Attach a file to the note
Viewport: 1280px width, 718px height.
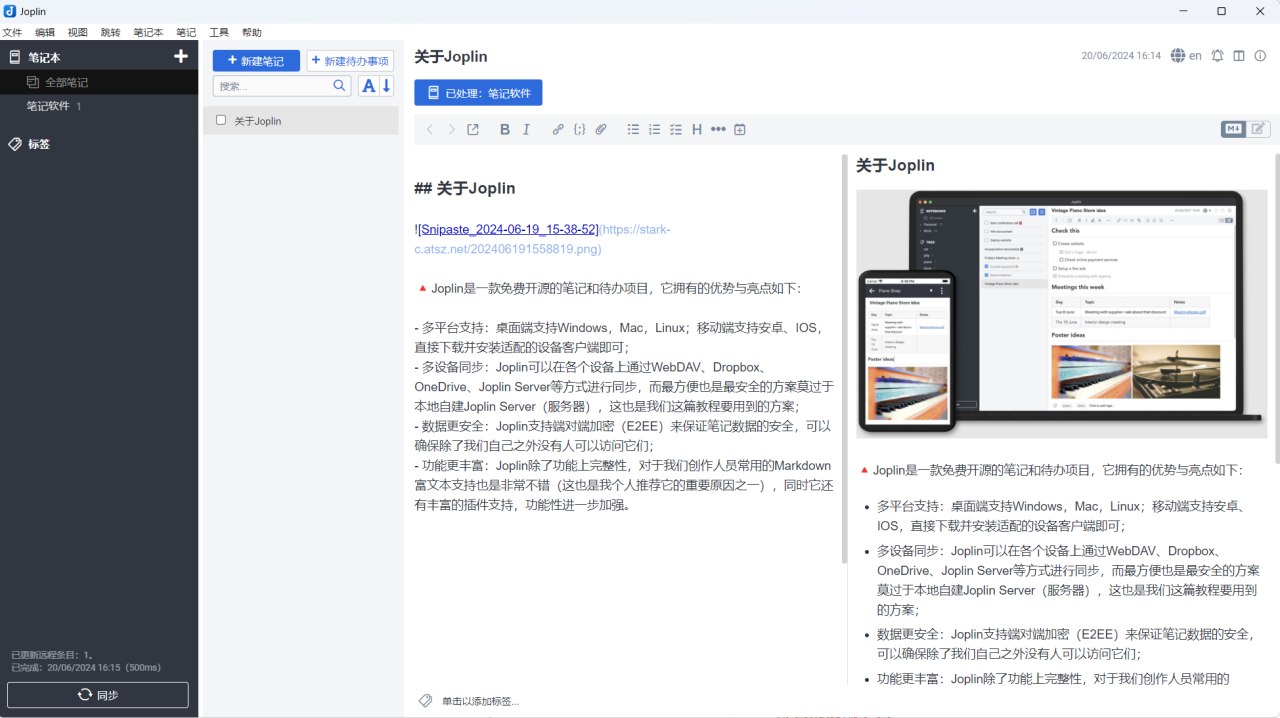[601, 129]
